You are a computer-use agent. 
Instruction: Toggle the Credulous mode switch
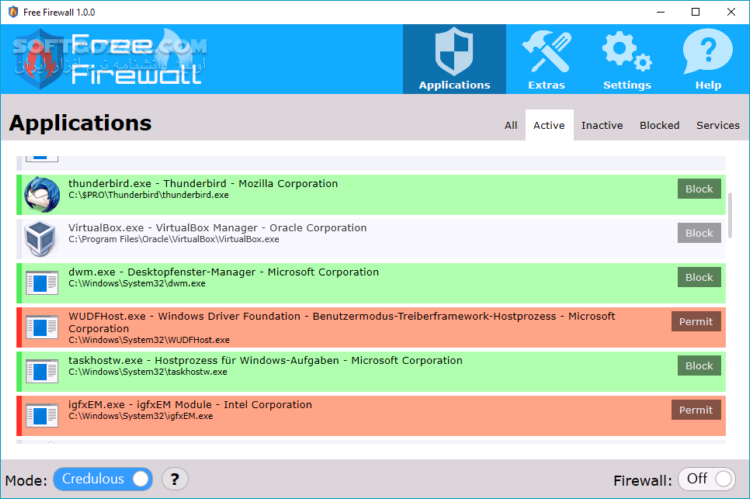click(103, 479)
